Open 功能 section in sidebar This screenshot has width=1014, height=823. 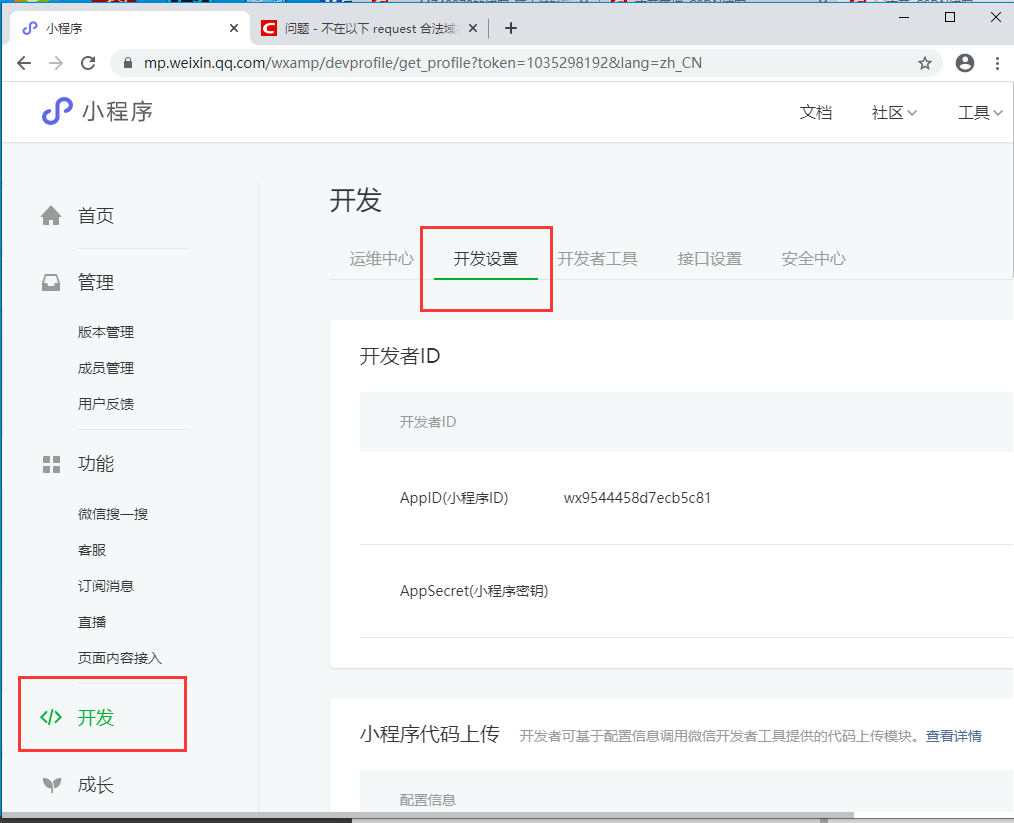coord(96,464)
